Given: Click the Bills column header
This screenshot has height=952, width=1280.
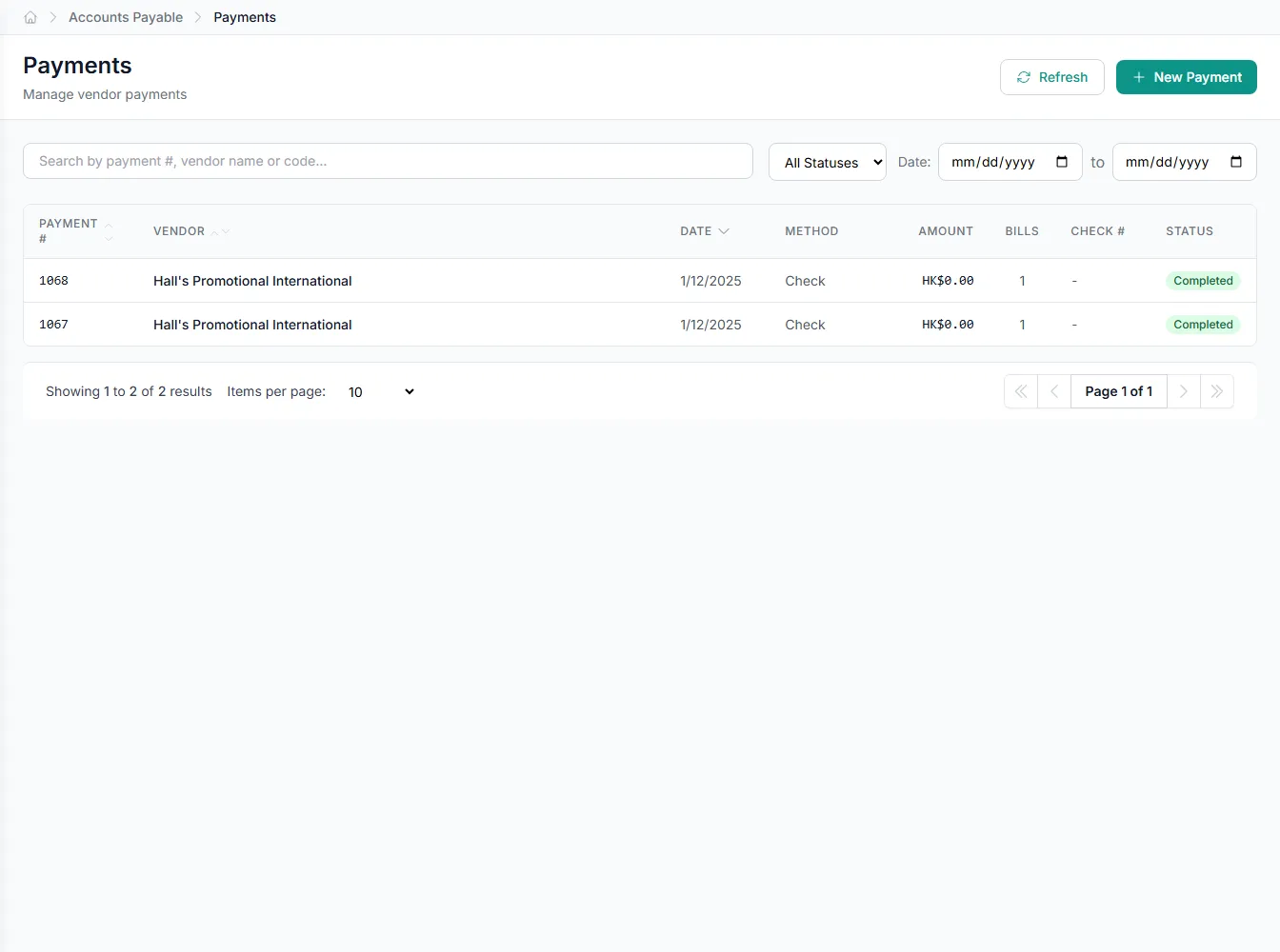Looking at the screenshot, I should (1022, 231).
